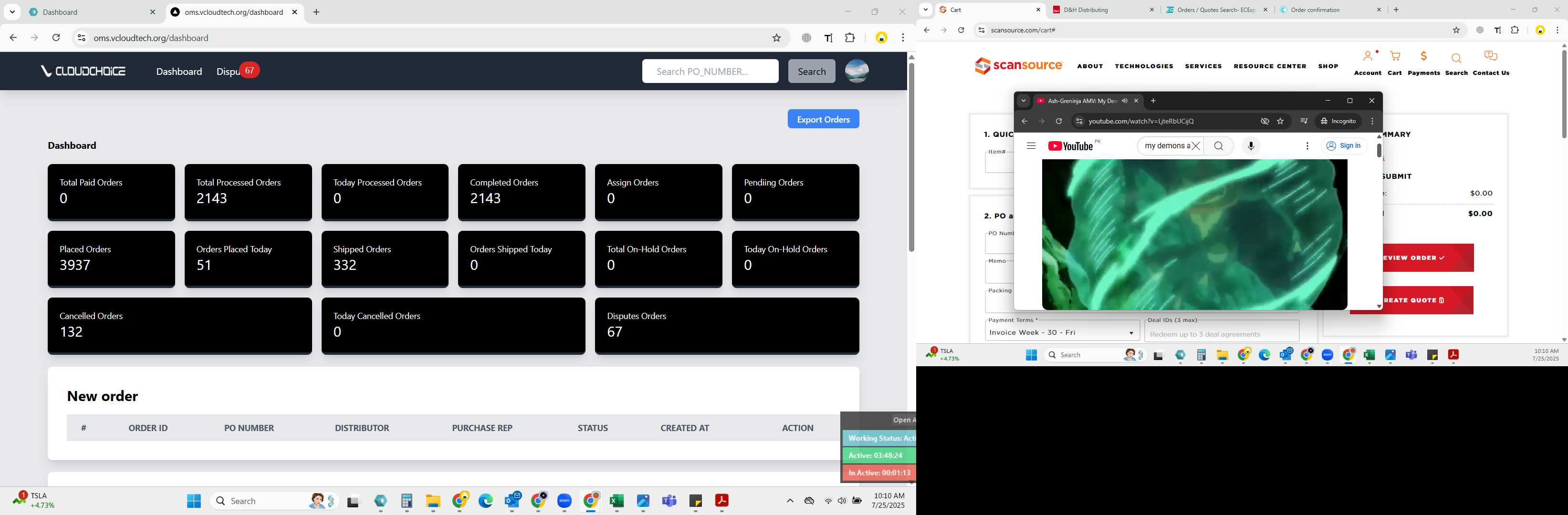Click the ScanSource logo

(1018, 66)
